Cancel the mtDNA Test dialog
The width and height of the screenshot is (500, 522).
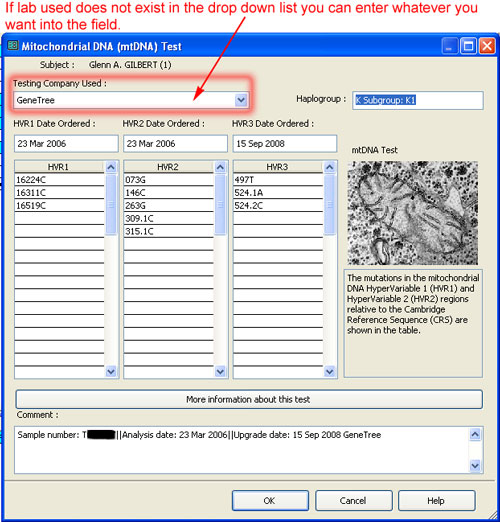click(x=353, y=500)
